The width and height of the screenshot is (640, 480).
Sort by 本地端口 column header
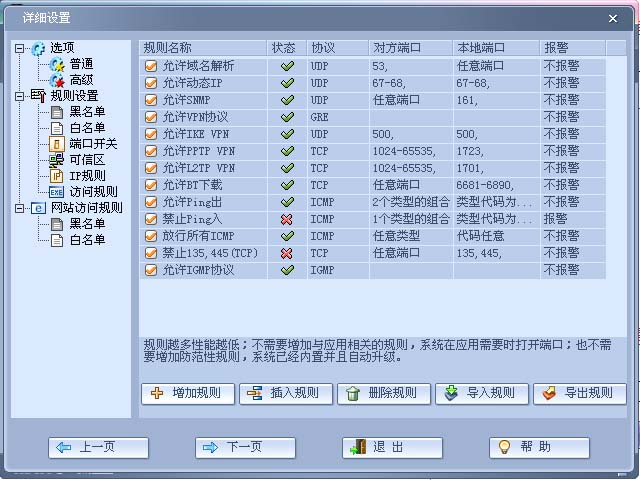(x=496, y=48)
